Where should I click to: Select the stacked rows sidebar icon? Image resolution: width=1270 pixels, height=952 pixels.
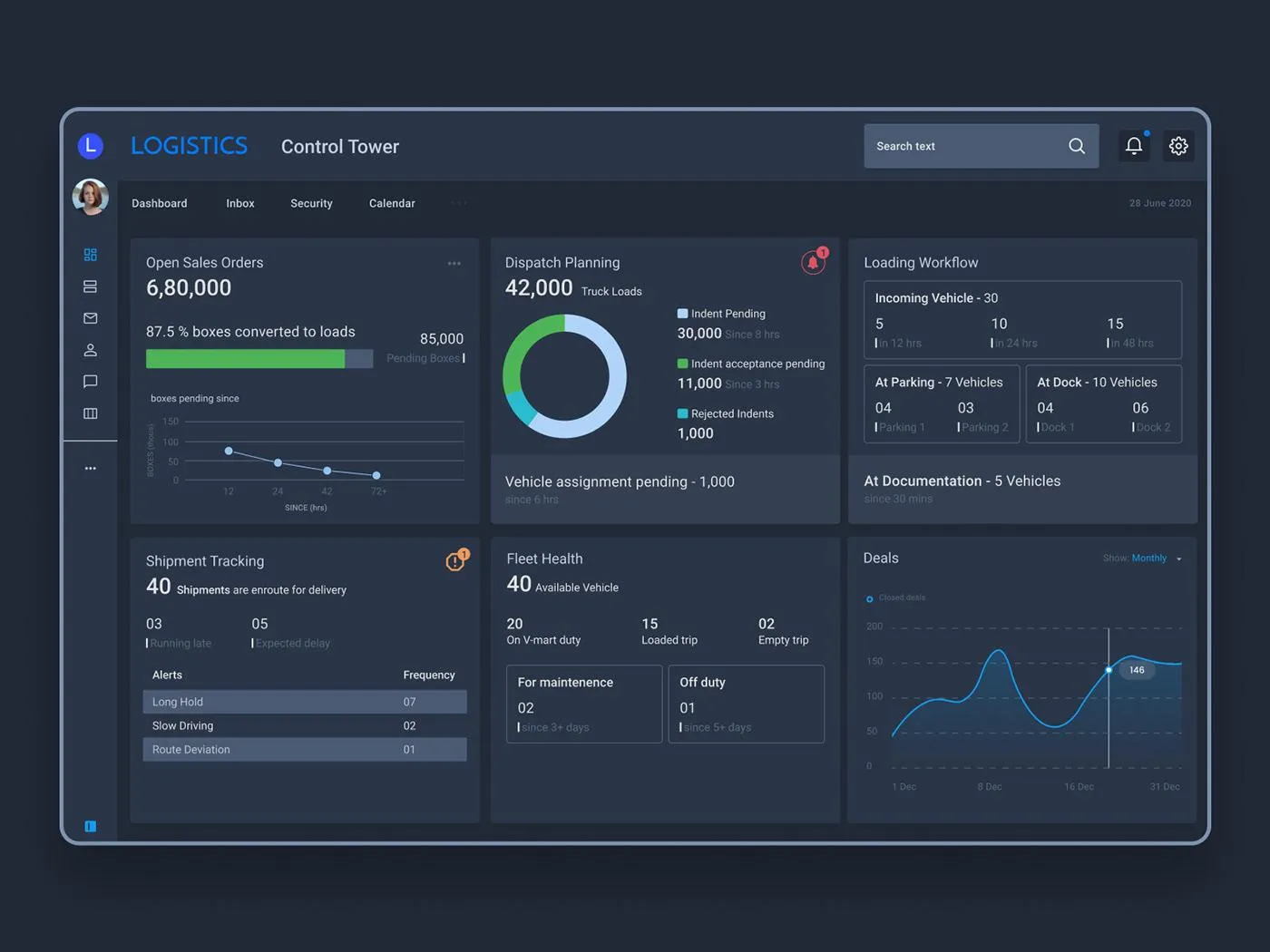pos(90,287)
